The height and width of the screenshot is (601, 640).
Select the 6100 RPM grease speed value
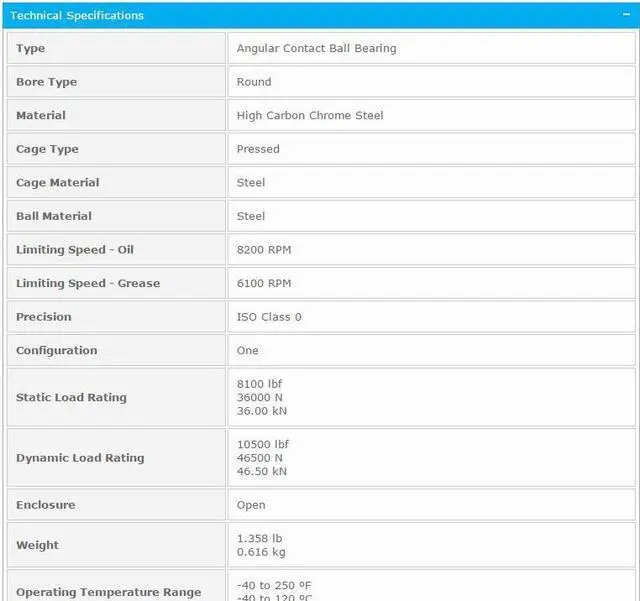[264, 283]
